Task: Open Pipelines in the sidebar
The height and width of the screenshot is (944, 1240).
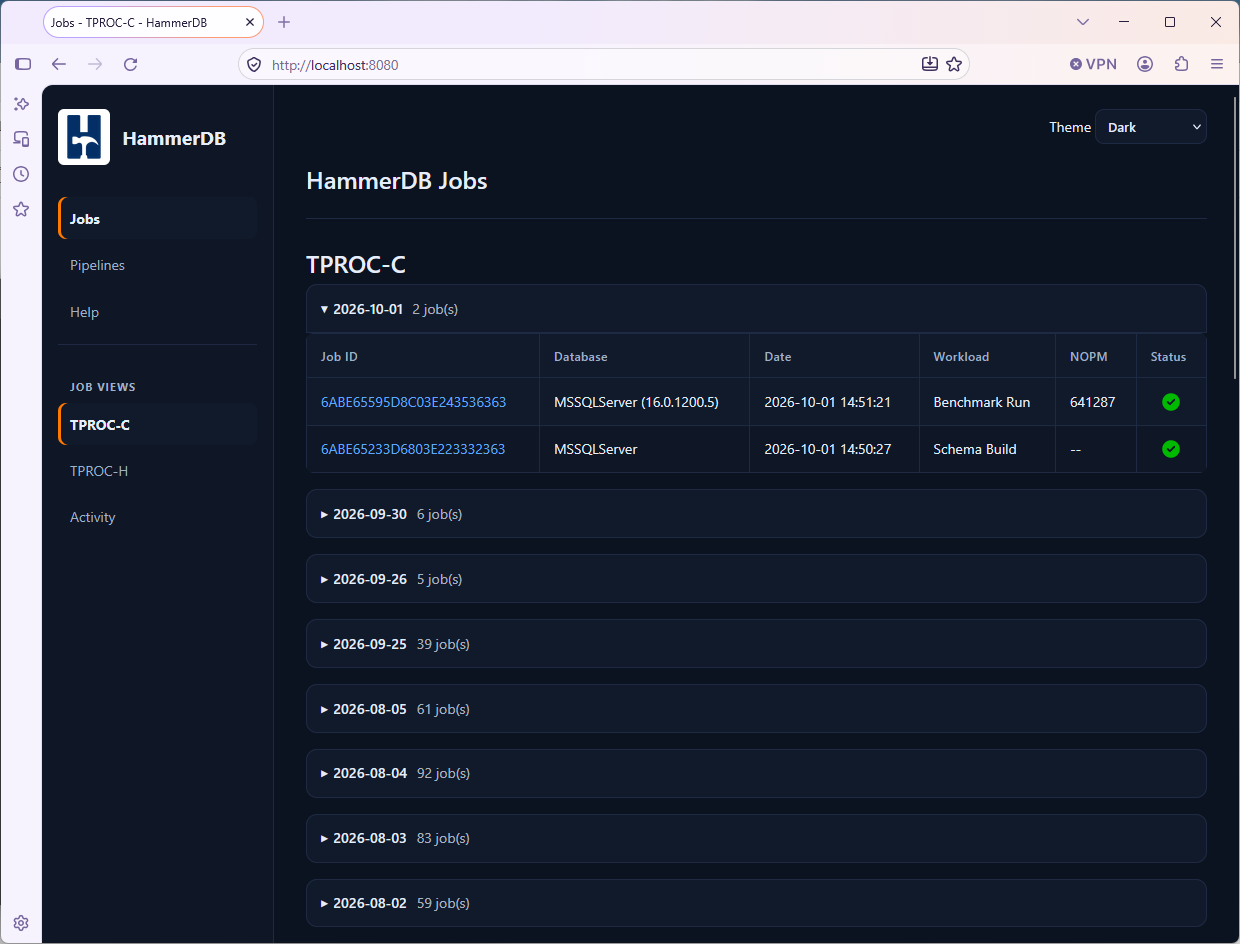Action: click(x=158, y=265)
